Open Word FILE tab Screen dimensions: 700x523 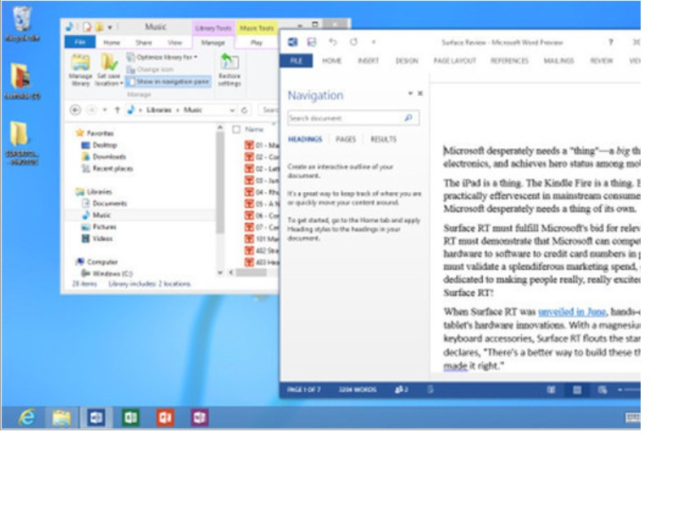[296, 61]
